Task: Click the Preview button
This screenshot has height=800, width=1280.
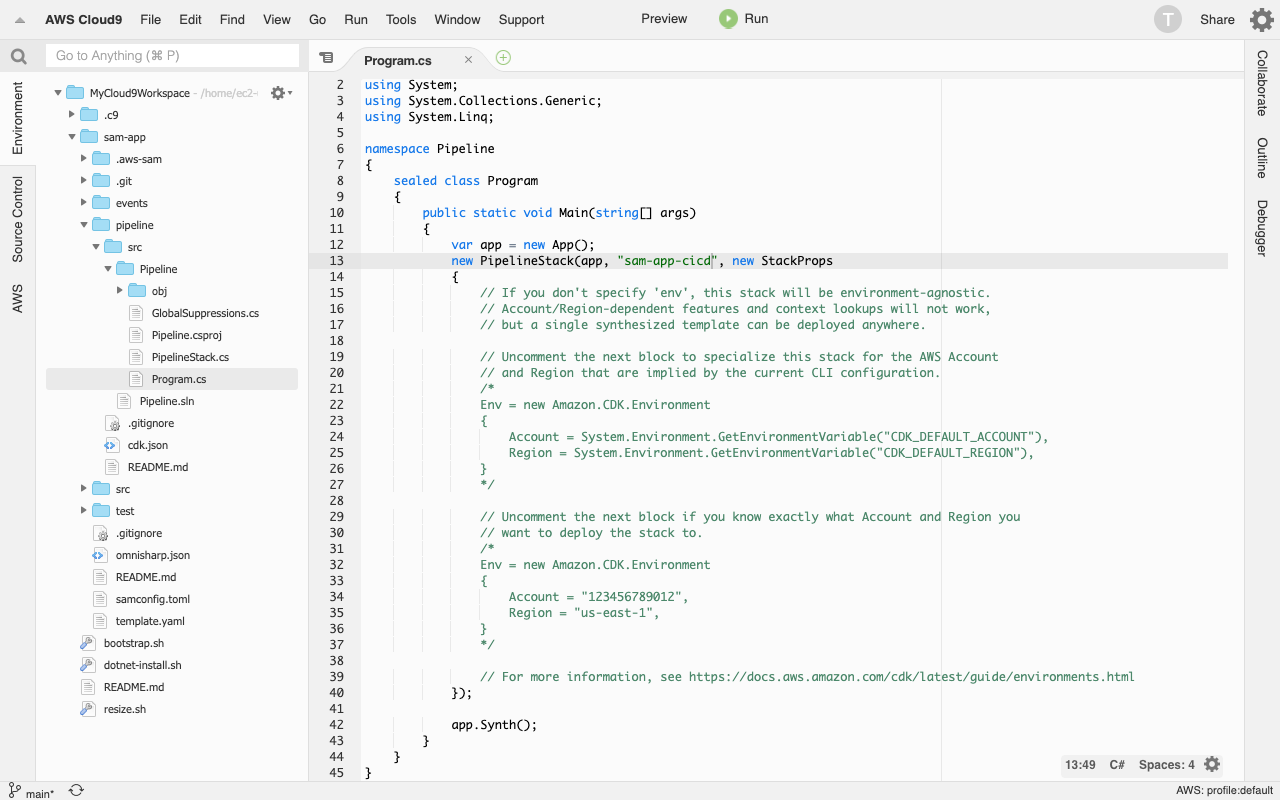Action: pyautogui.click(x=664, y=19)
